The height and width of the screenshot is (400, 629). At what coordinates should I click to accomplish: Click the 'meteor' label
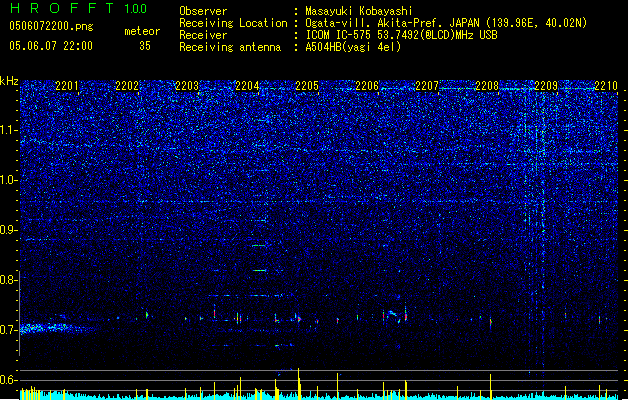click(142, 31)
